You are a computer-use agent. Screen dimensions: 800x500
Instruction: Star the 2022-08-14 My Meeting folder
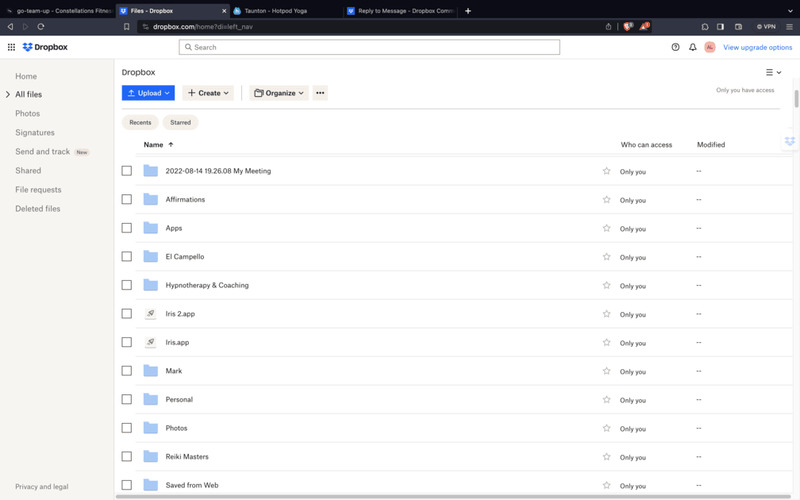(606, 171)
